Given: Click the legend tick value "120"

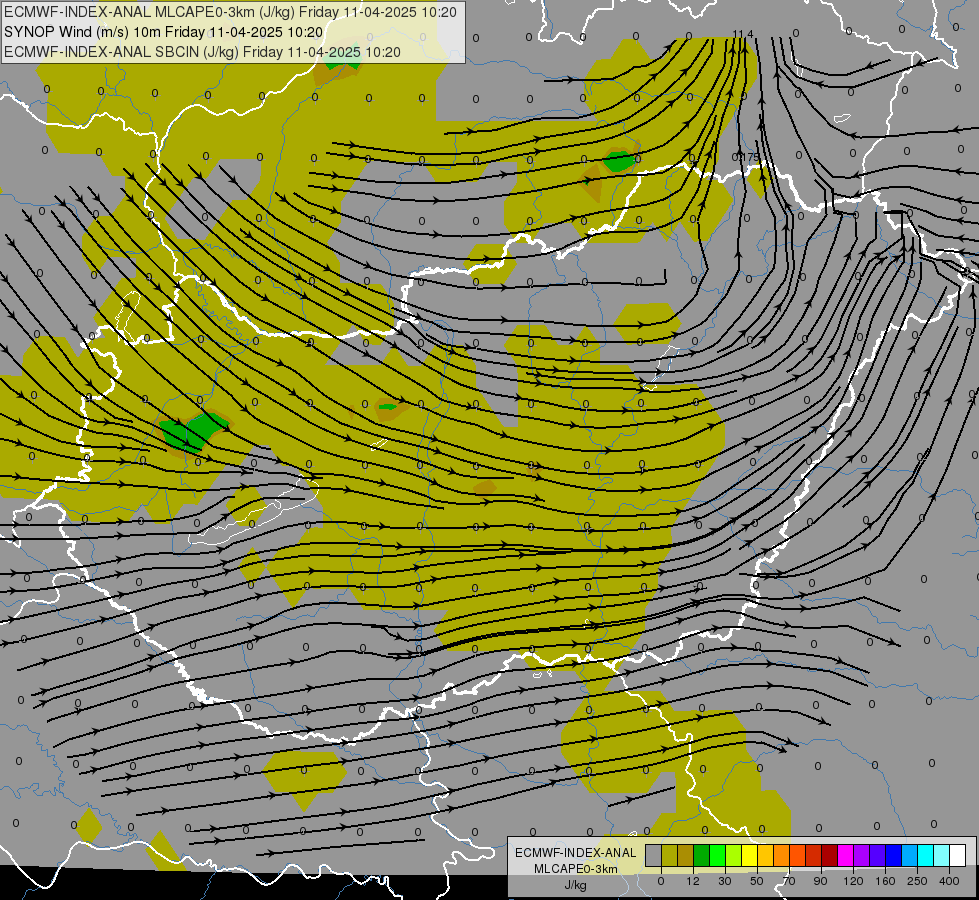Looking at the screenshot, I should [x=854, y=881].
